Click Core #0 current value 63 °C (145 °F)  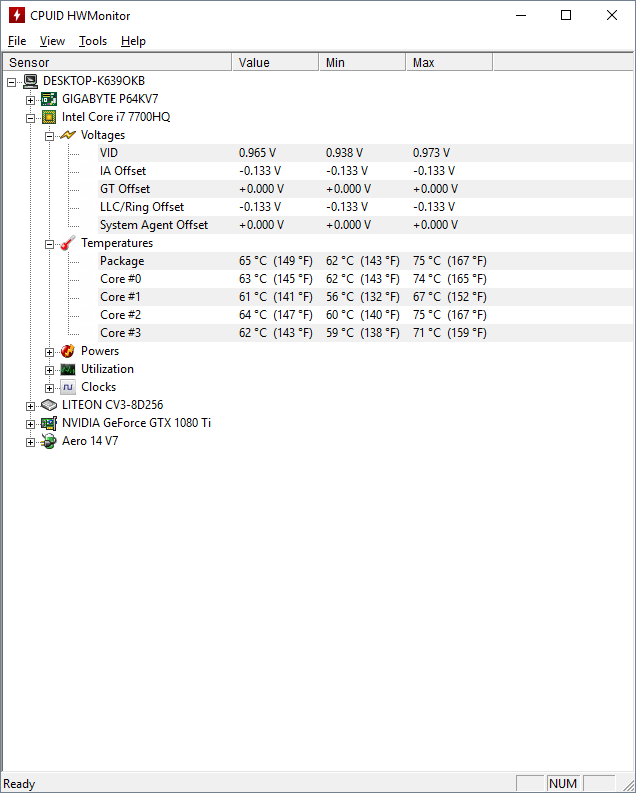click(276, 279)
